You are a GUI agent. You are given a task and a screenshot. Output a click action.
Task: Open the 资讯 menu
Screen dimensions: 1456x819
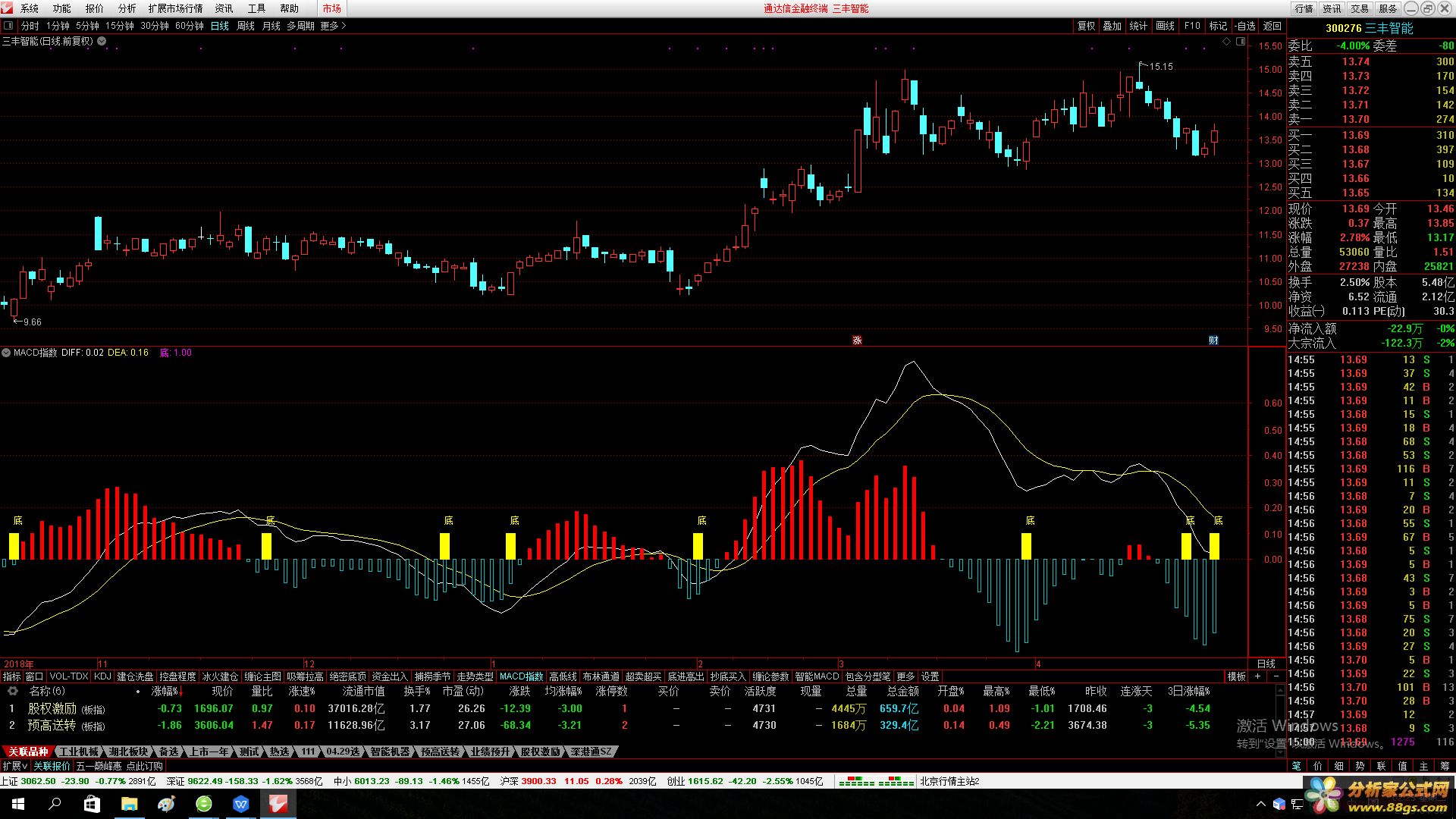pos(224,8)
